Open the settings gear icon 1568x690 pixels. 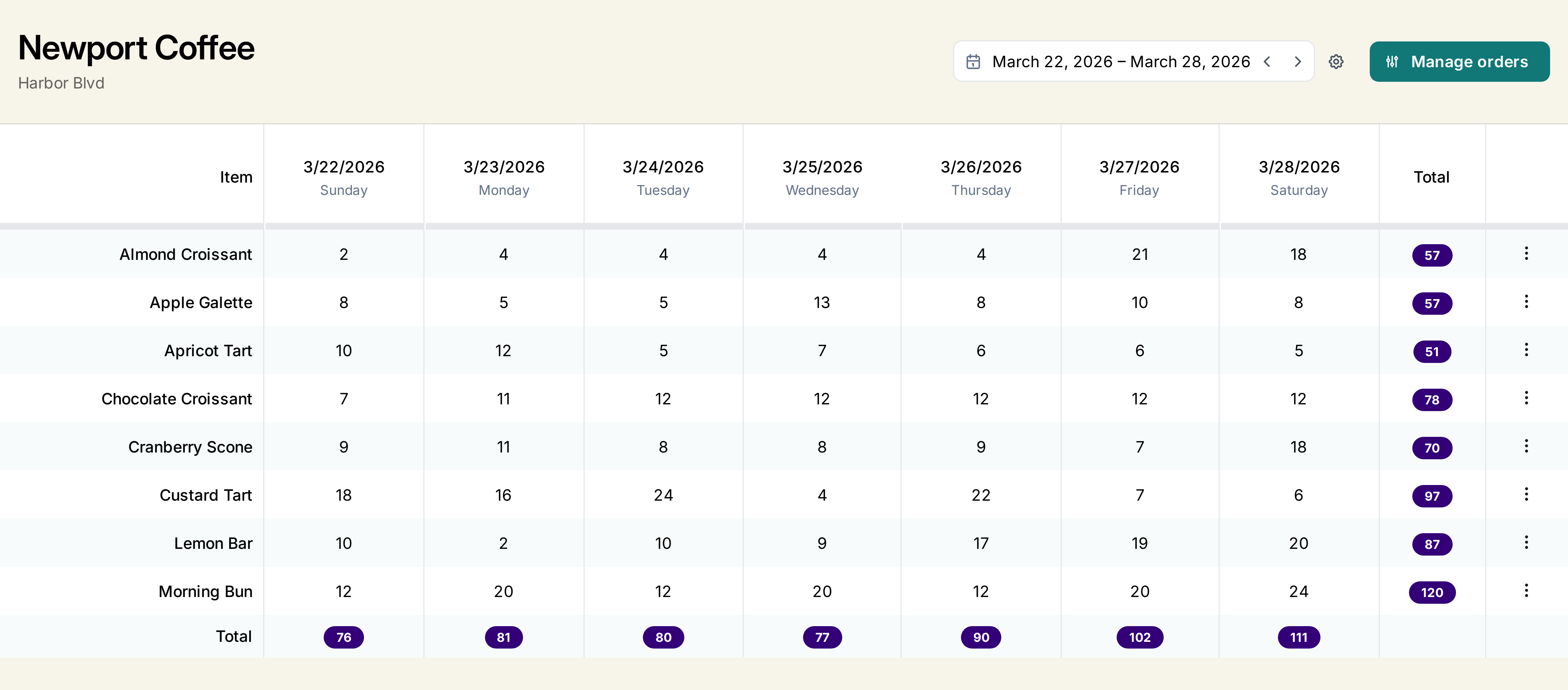(x=1336, y=62)
